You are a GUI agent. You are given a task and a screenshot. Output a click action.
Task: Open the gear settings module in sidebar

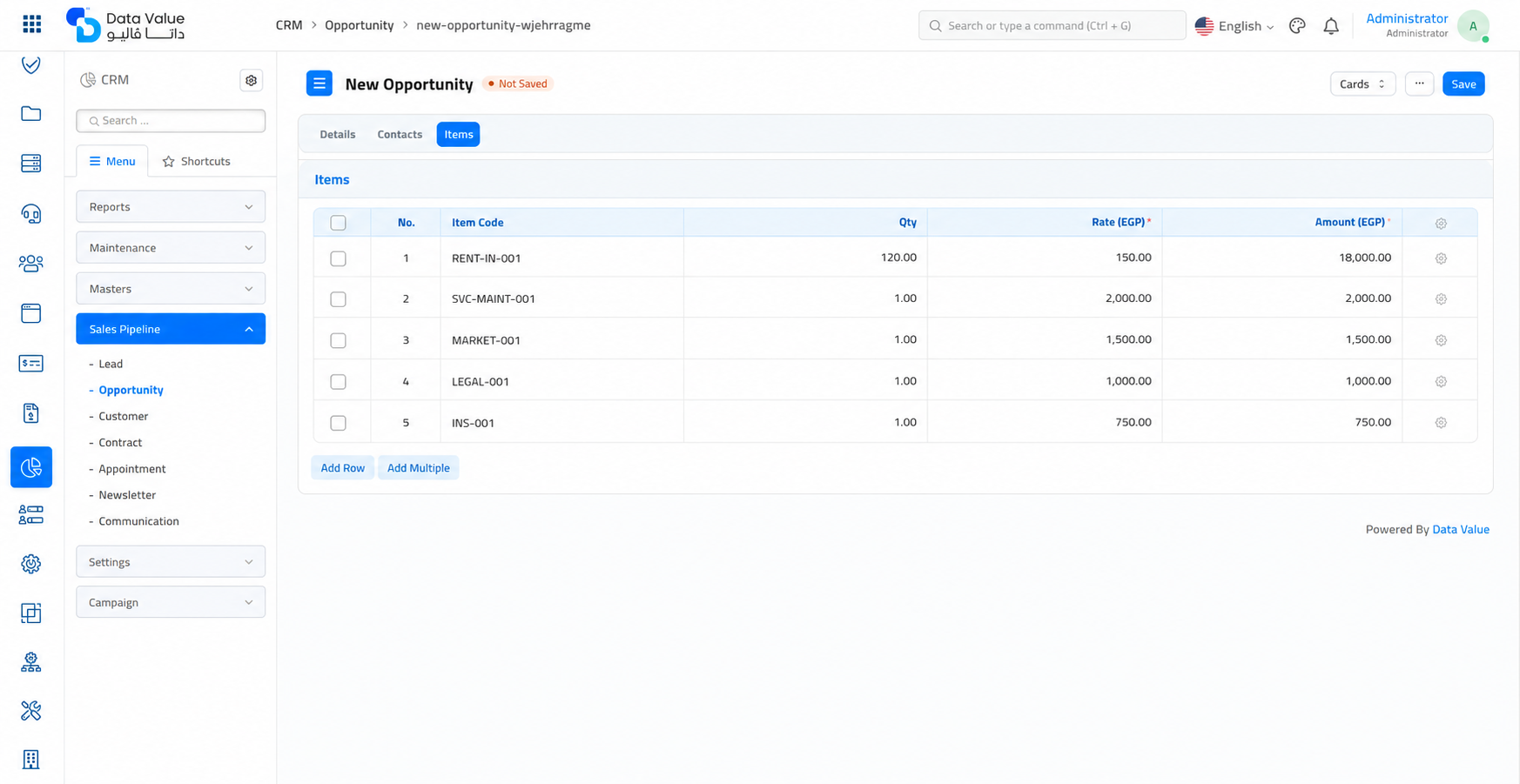point(31,564)
